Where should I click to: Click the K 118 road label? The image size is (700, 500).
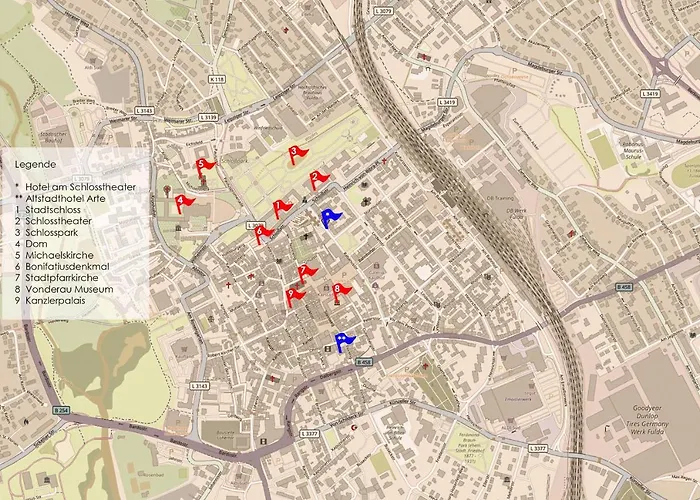tap(219, 79)
